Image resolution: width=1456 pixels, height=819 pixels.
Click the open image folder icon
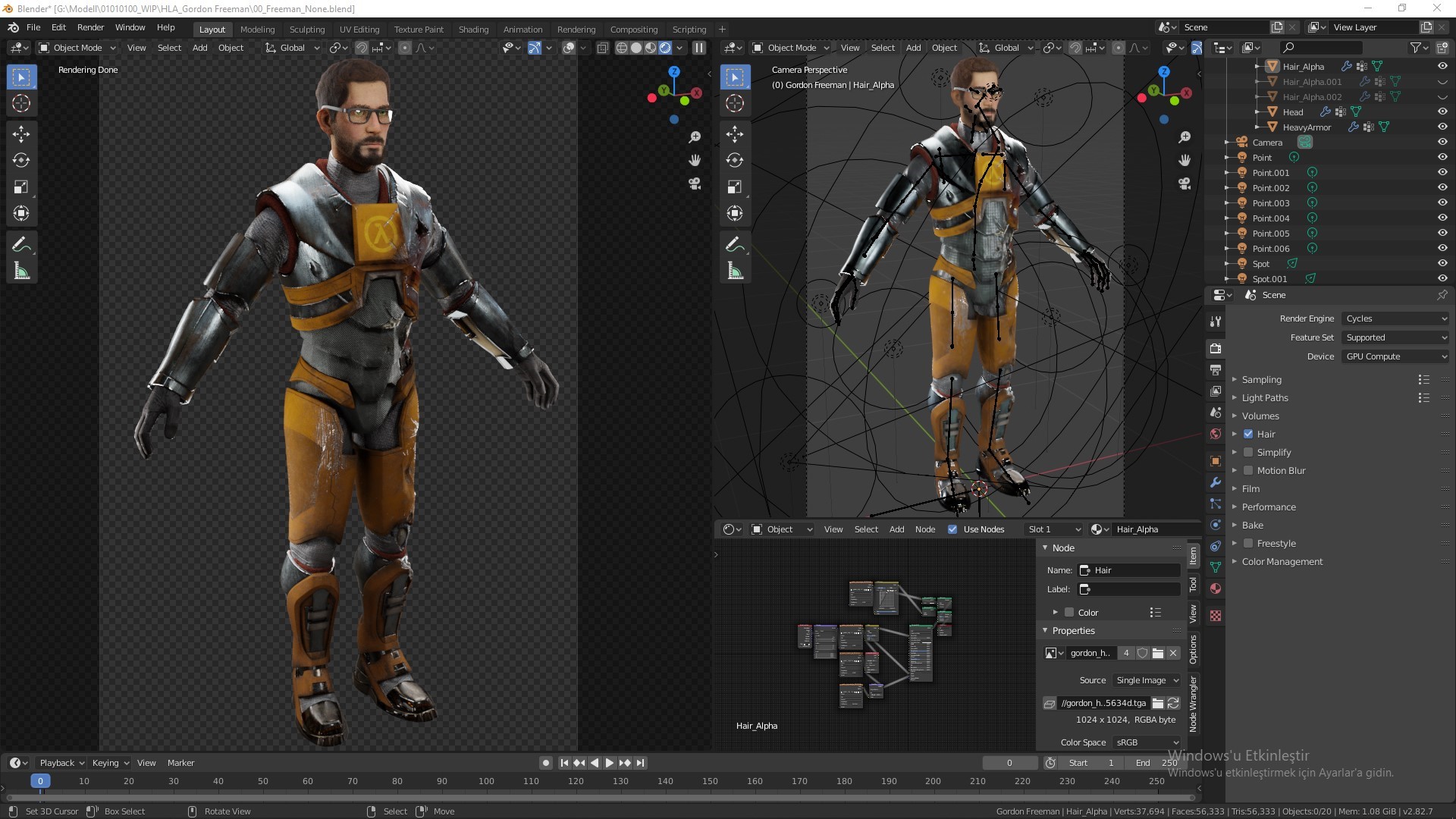(x=1158, y=653)
